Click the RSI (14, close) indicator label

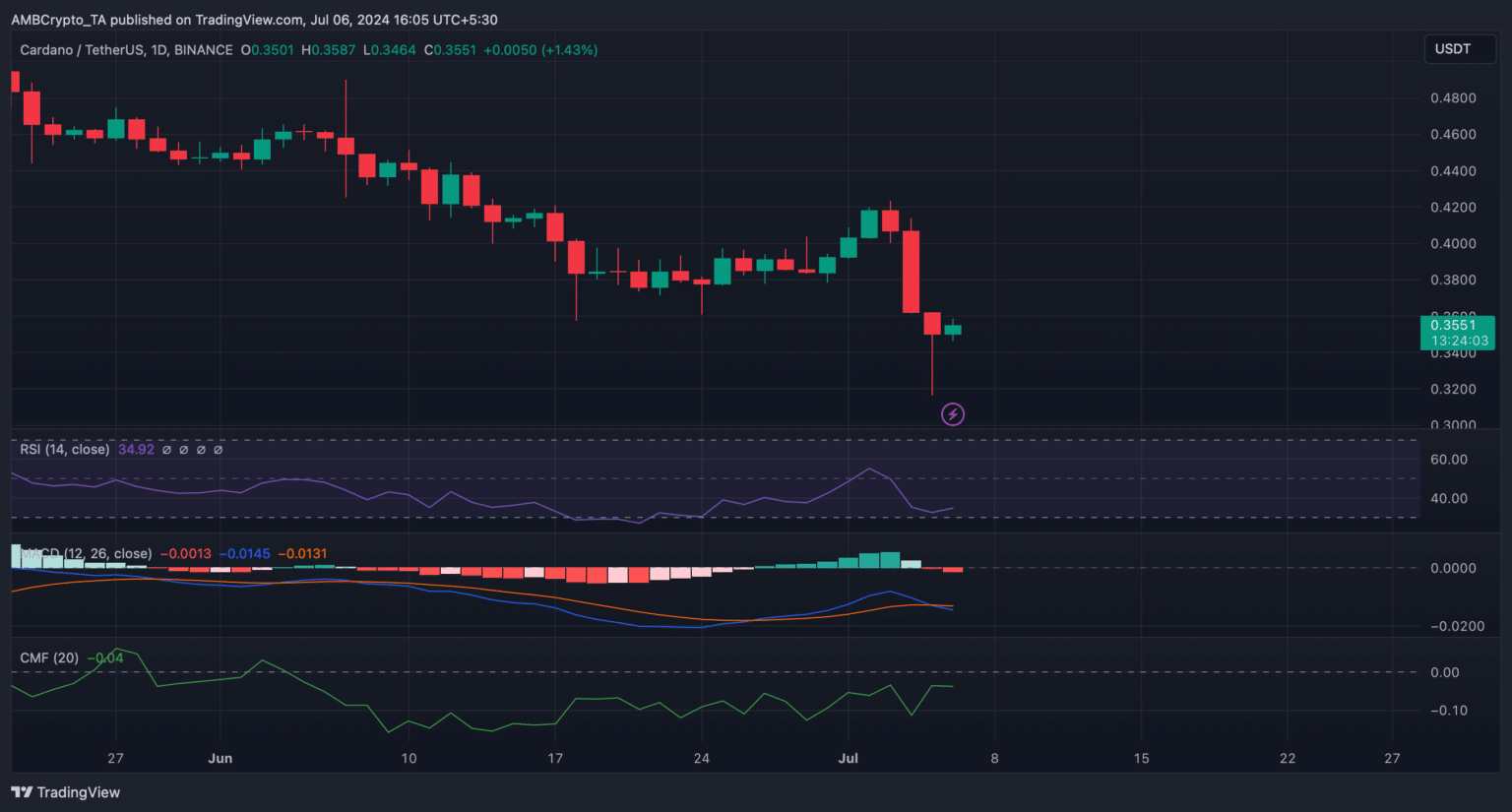[x=64, y=450]
